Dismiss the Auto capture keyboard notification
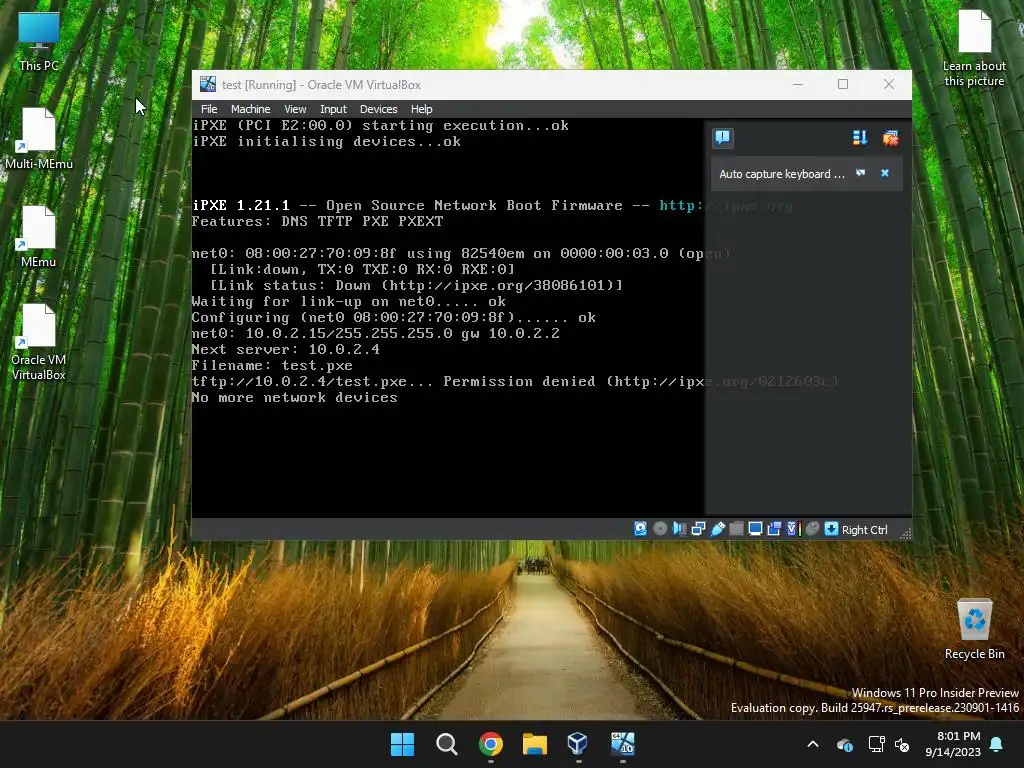 pos(885,173)
